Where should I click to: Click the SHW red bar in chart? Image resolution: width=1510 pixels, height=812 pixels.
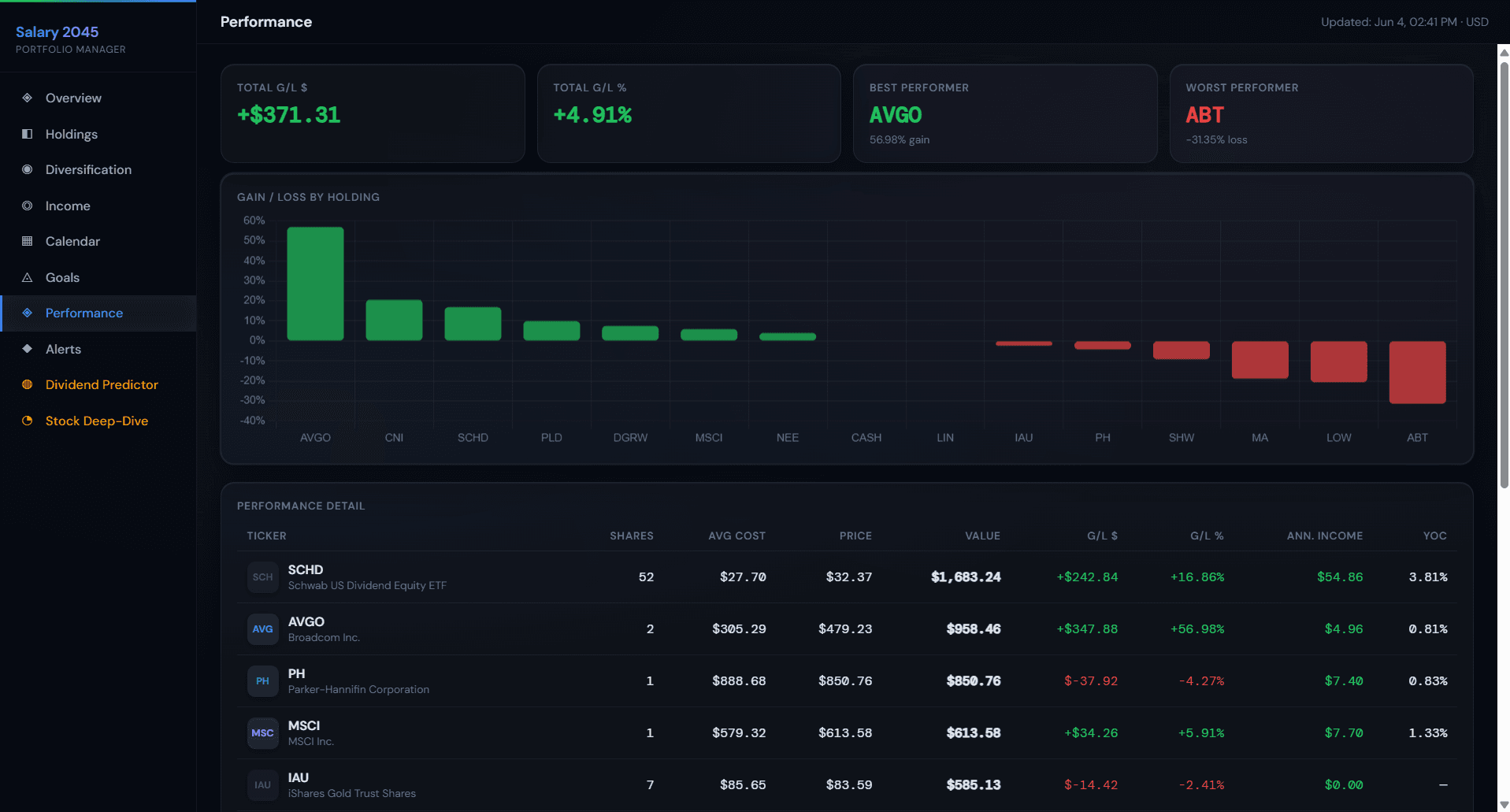1182,350
